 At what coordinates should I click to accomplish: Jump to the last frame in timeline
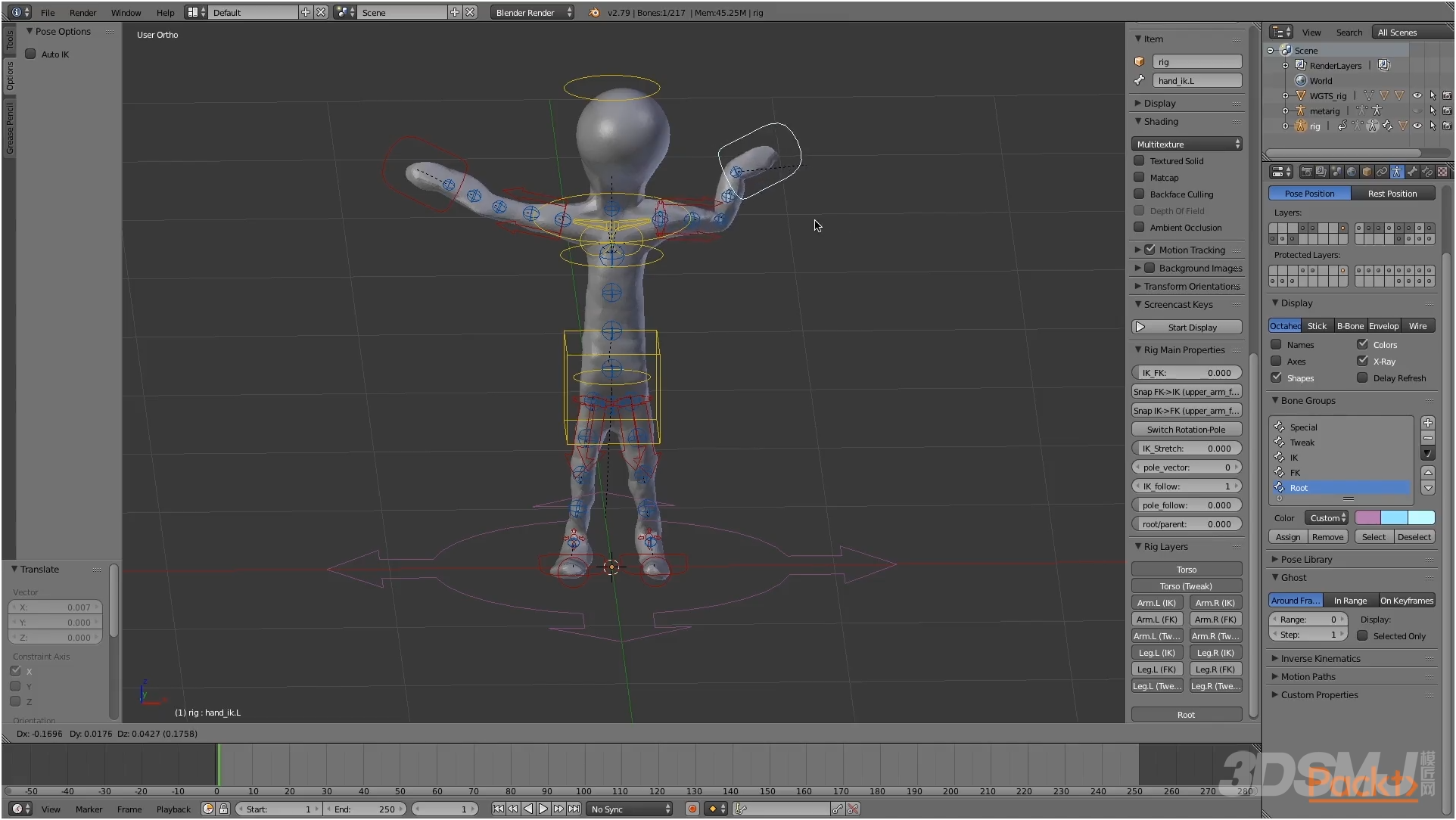[x=574, y=809]
